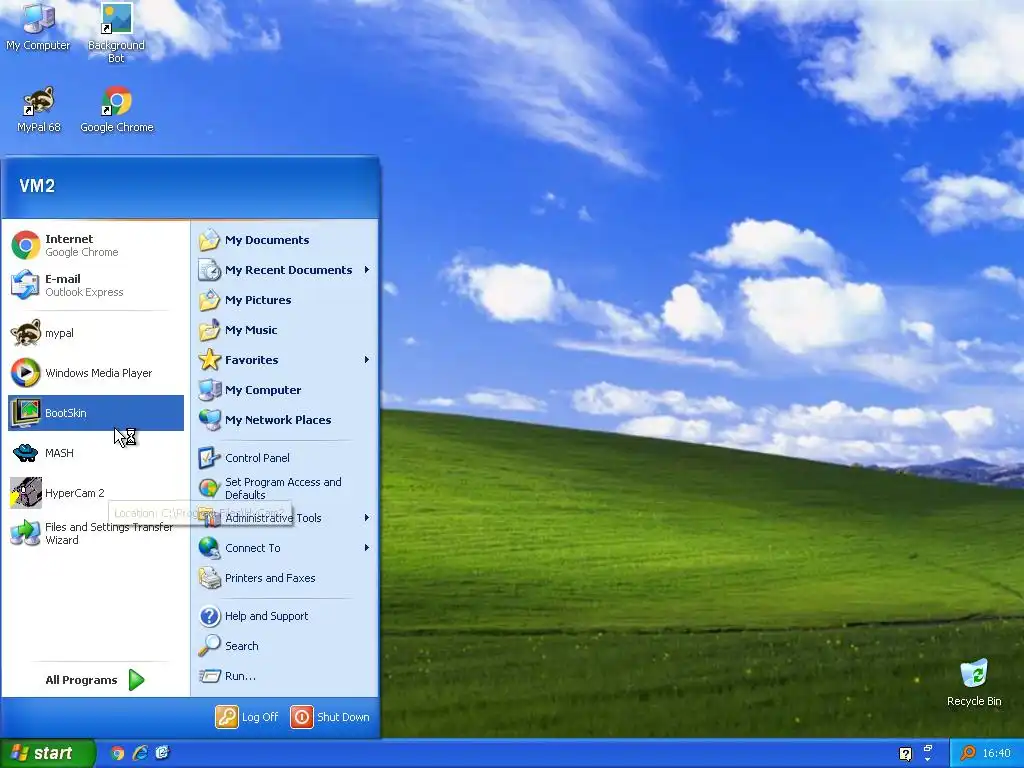
Task: Open My Computer from Start menu
Action: pos(285,390)
